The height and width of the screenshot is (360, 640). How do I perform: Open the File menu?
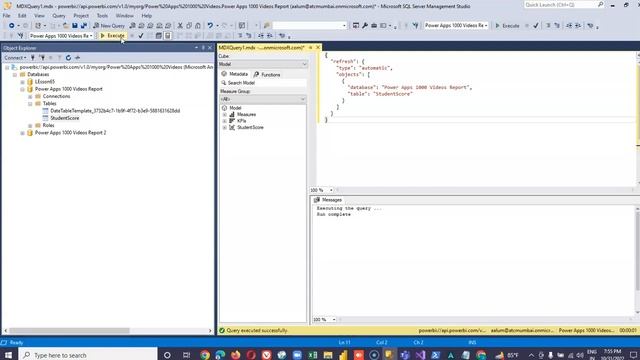pos(7,16)
